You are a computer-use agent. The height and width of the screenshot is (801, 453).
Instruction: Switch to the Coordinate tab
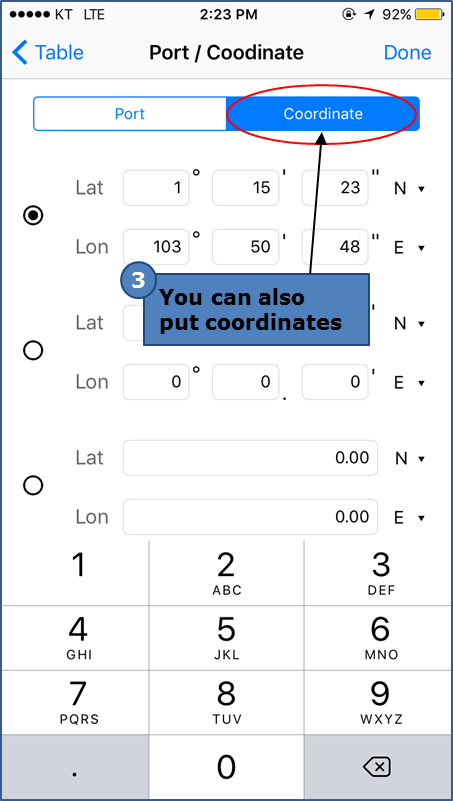323,113
